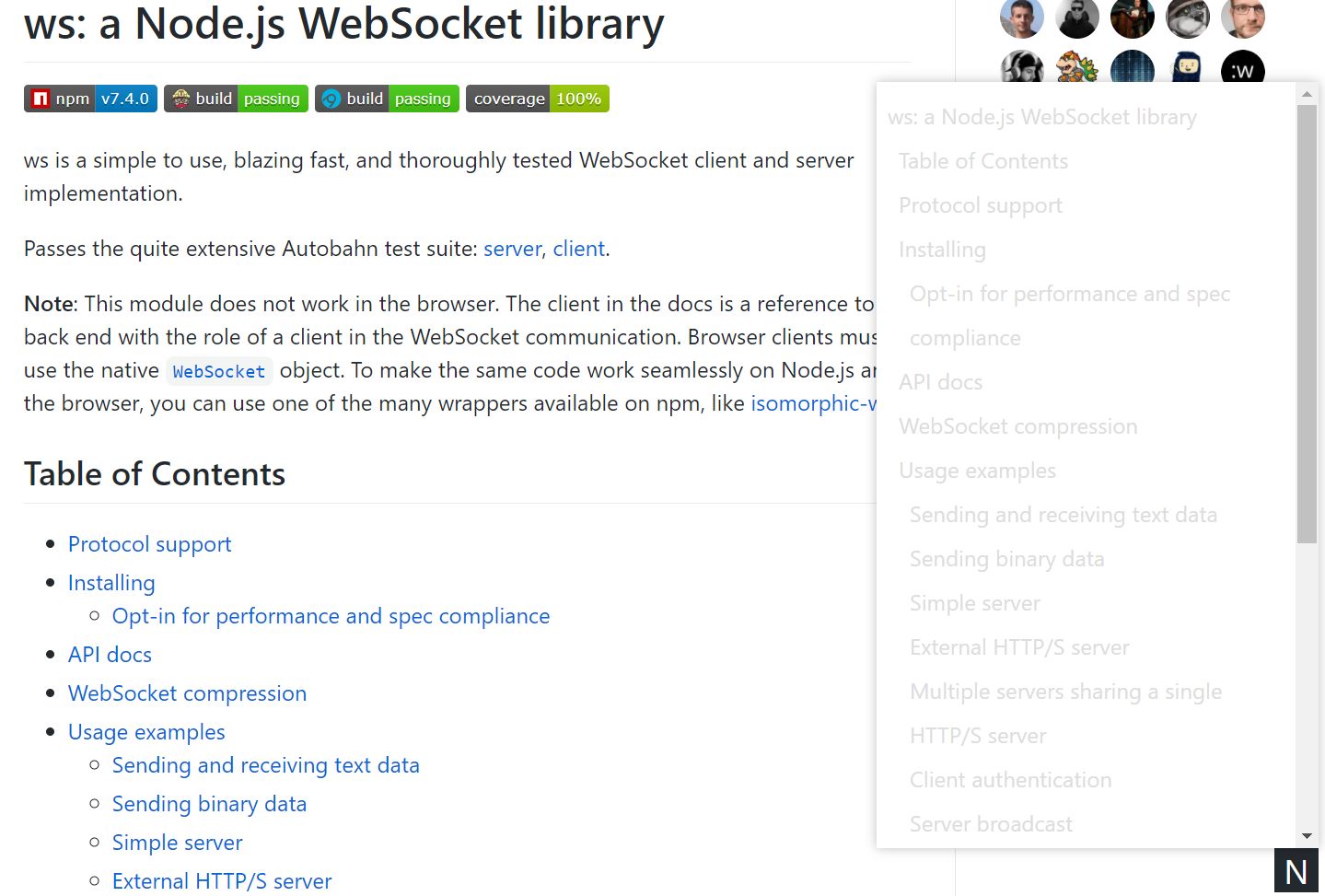Click the second build passing badge
This screenshot has height=896, width=1325.
386,99
